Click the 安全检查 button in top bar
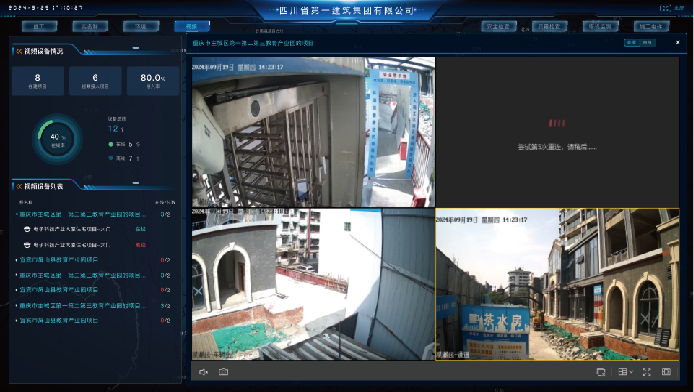The width and height of the screenshot is (694, 392). coord(499,27)
